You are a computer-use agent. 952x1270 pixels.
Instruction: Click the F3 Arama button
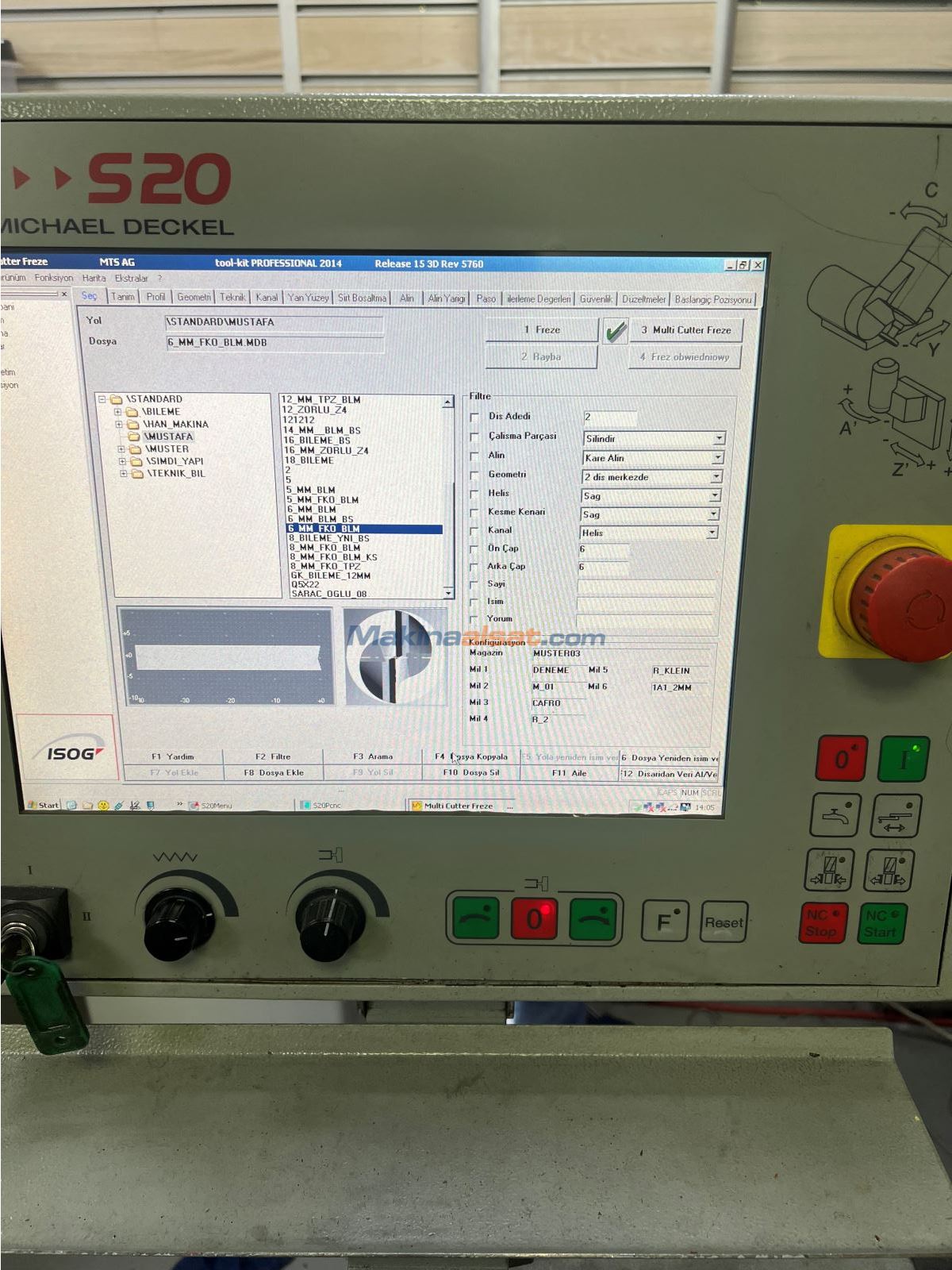coord(373,756)
